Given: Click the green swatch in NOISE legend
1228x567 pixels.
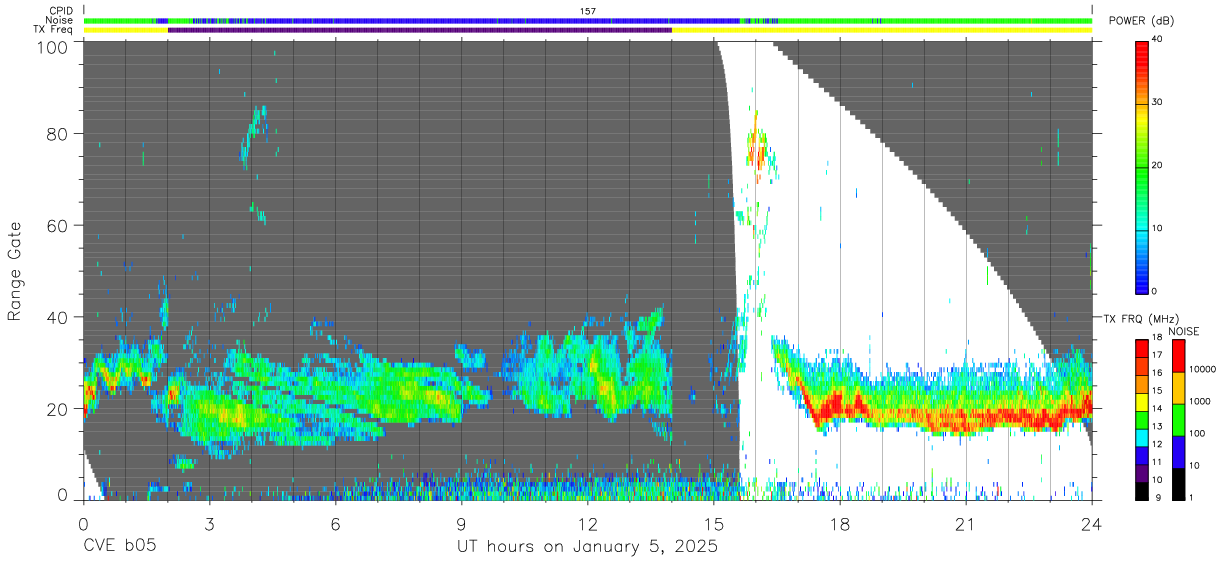Looking at the screenshot, I should 1178,419.
